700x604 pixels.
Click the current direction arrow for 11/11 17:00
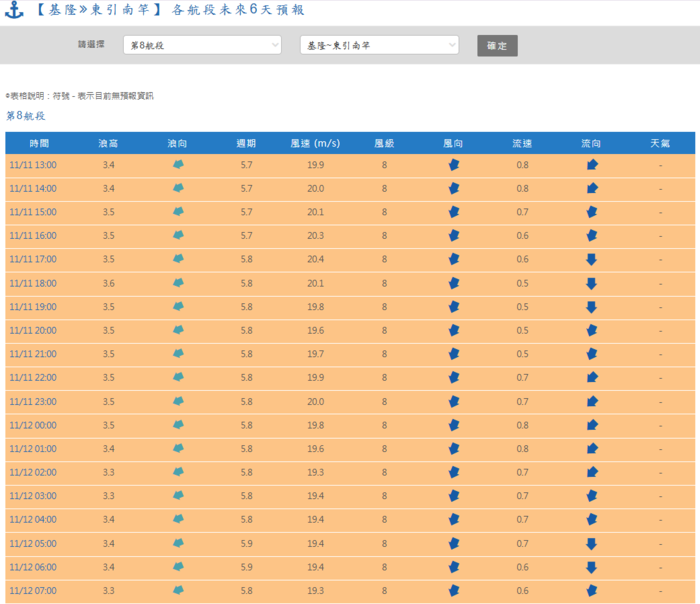(591, 259)
